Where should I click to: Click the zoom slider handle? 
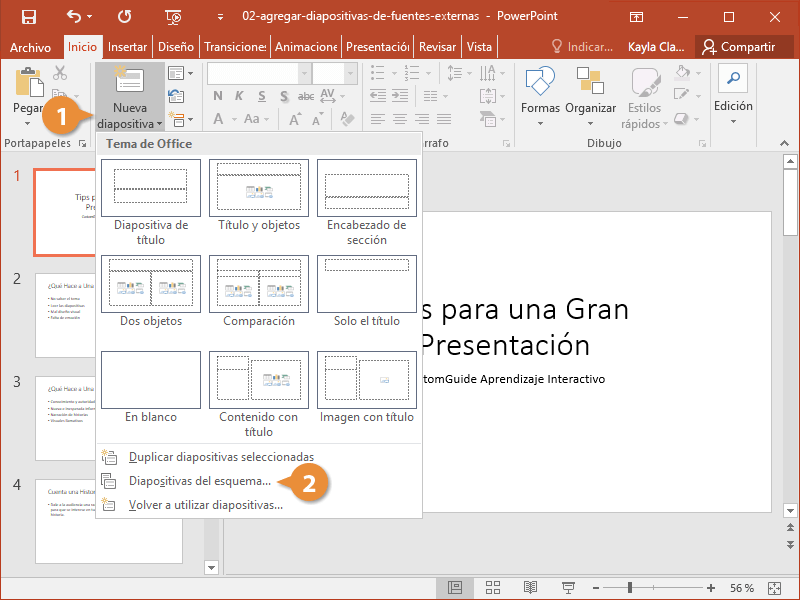pos(630,588)
